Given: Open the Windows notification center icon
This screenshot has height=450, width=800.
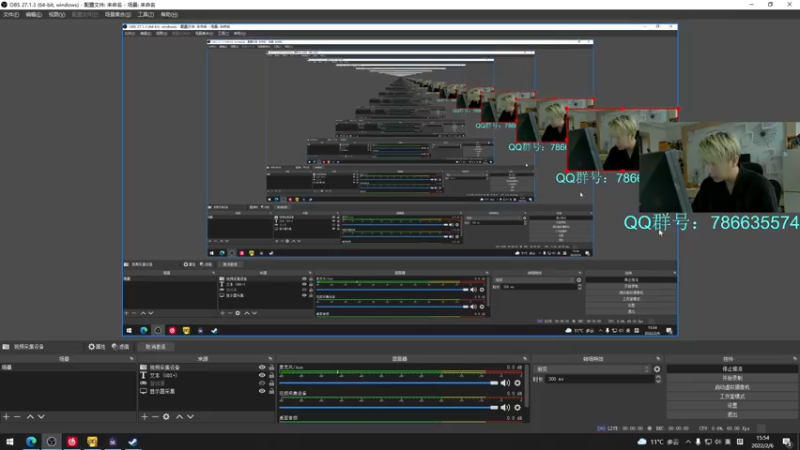Looking at the screenshot, I should [787, 442].
